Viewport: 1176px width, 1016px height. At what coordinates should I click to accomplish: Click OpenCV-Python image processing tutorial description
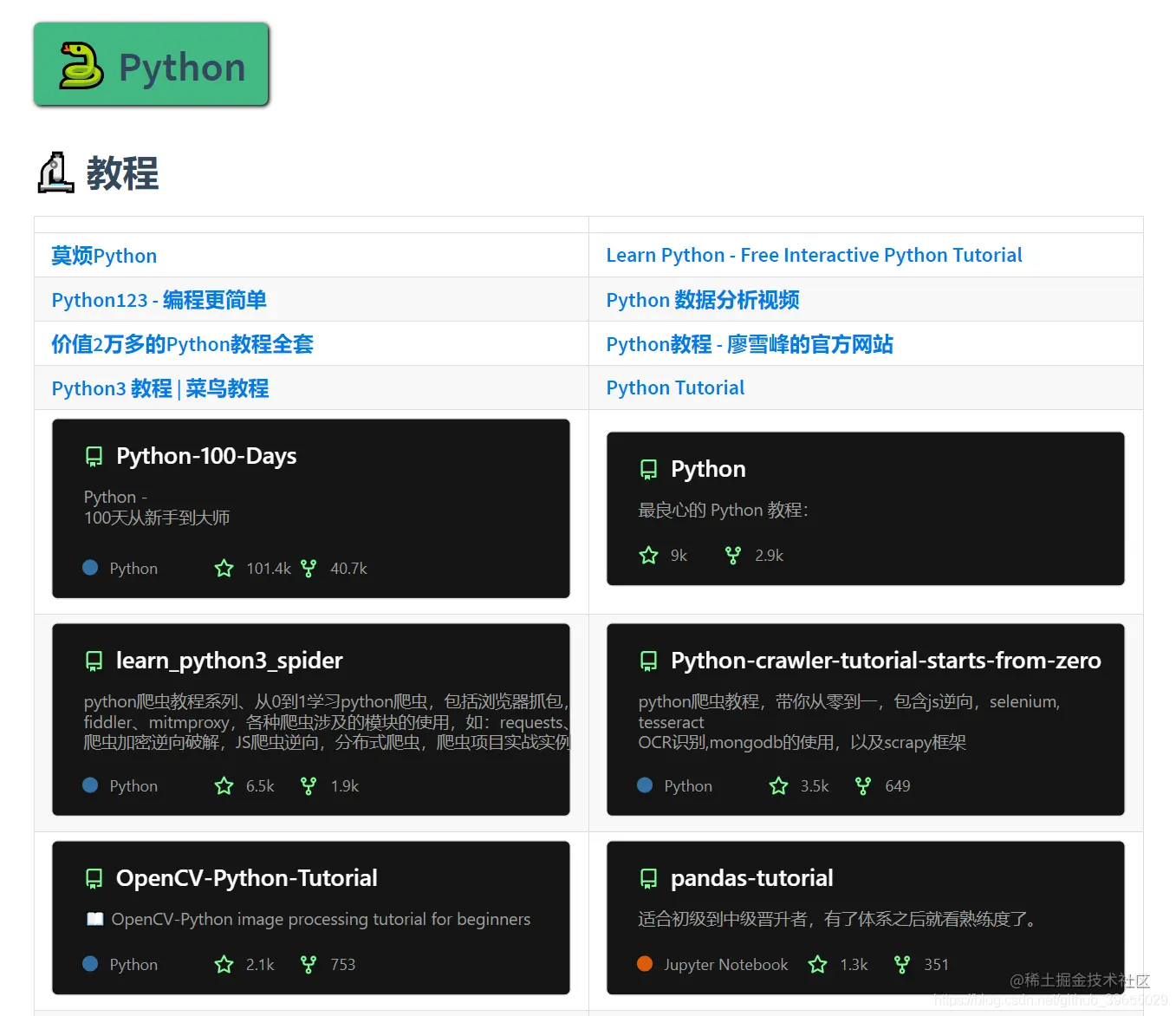[321, 919]
